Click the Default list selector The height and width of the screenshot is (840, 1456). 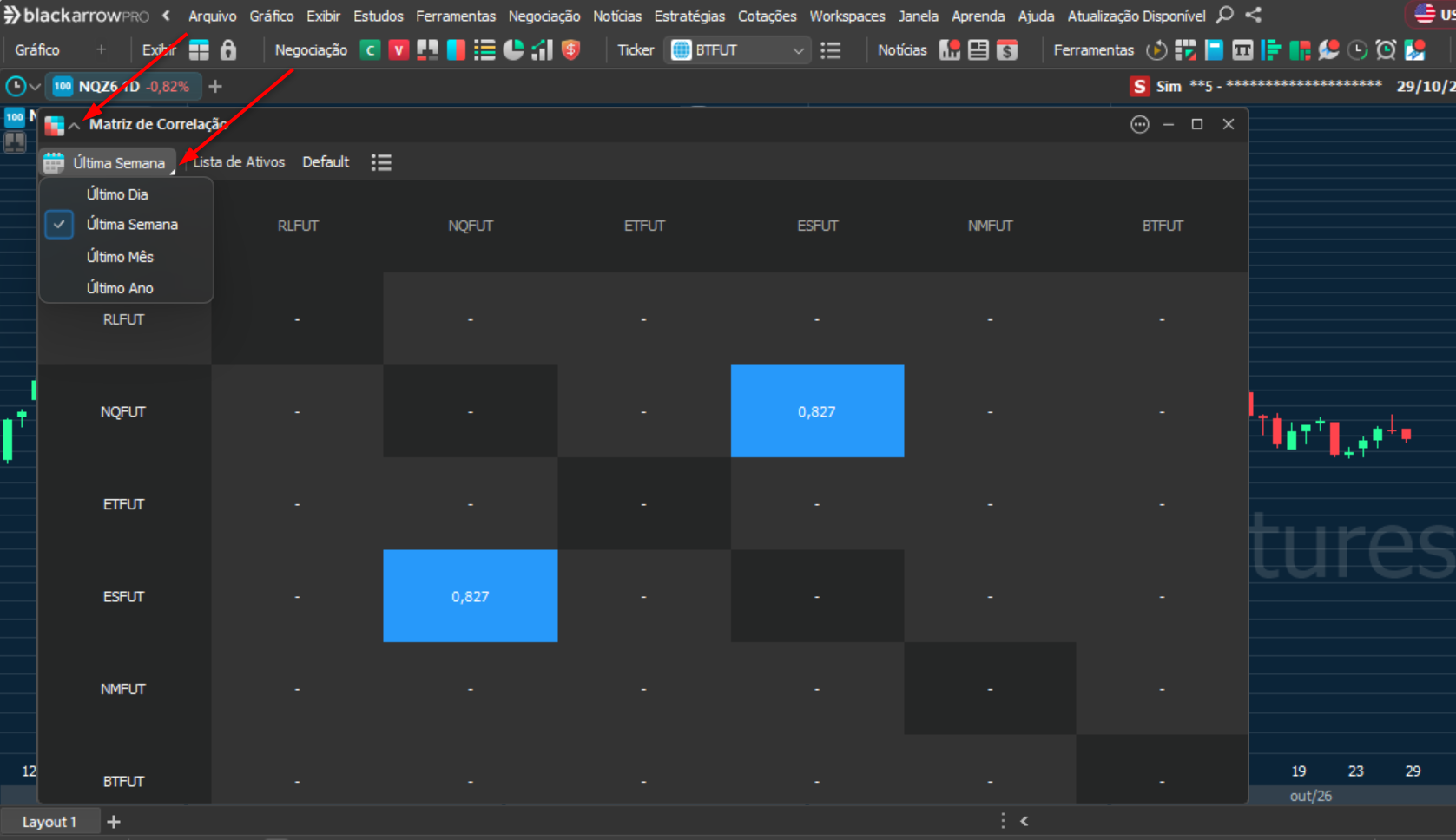(x=326, y=162)
